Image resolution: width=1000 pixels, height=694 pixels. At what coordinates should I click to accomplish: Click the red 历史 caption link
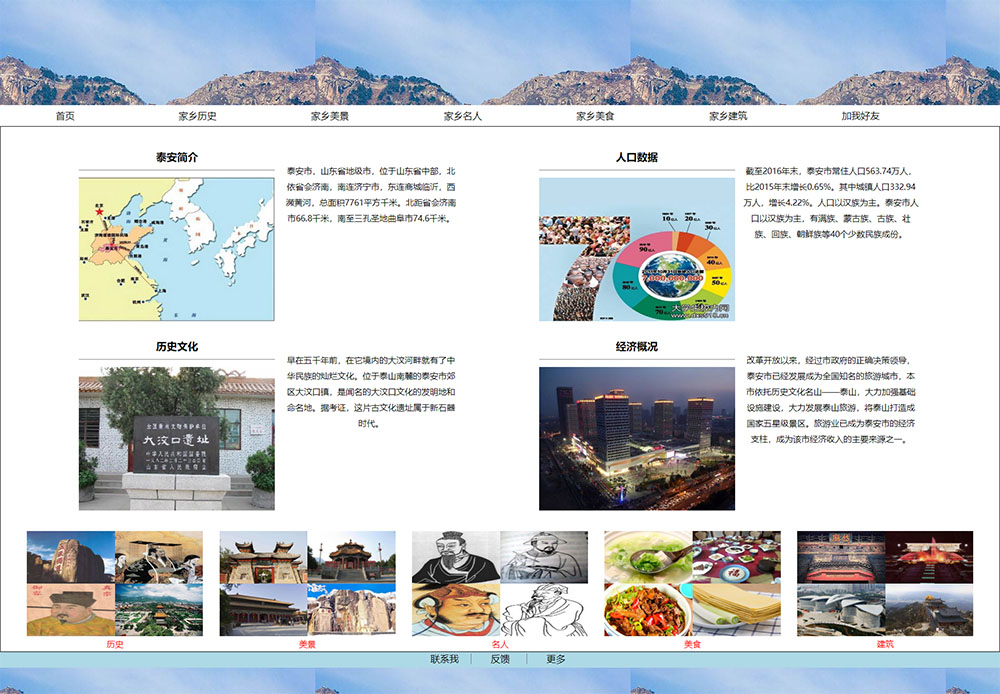(x=115, y=644)
